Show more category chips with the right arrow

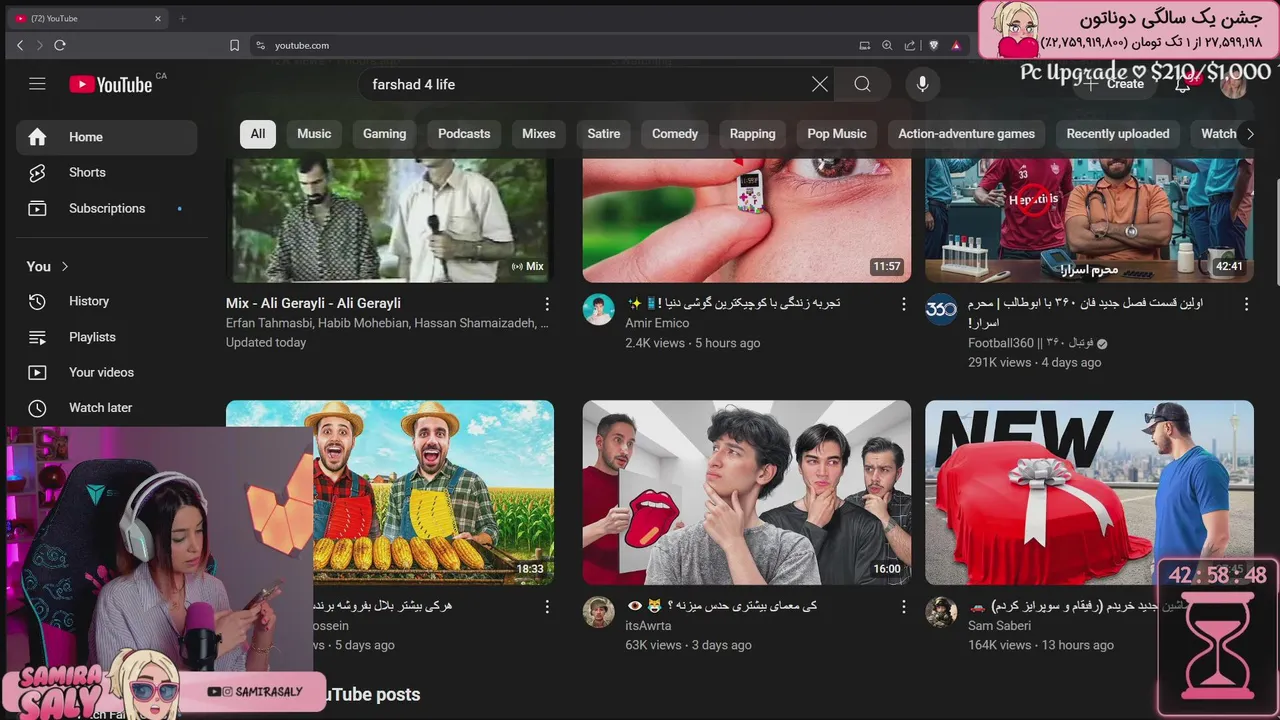coord(1249,133)
